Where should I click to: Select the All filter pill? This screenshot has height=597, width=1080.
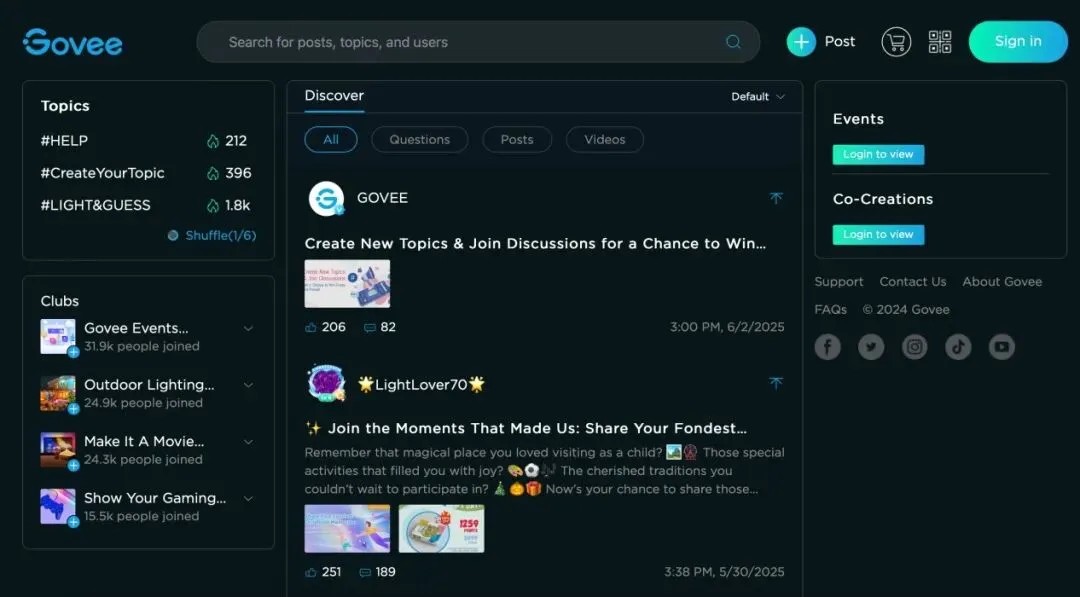[x=331, y=140]
